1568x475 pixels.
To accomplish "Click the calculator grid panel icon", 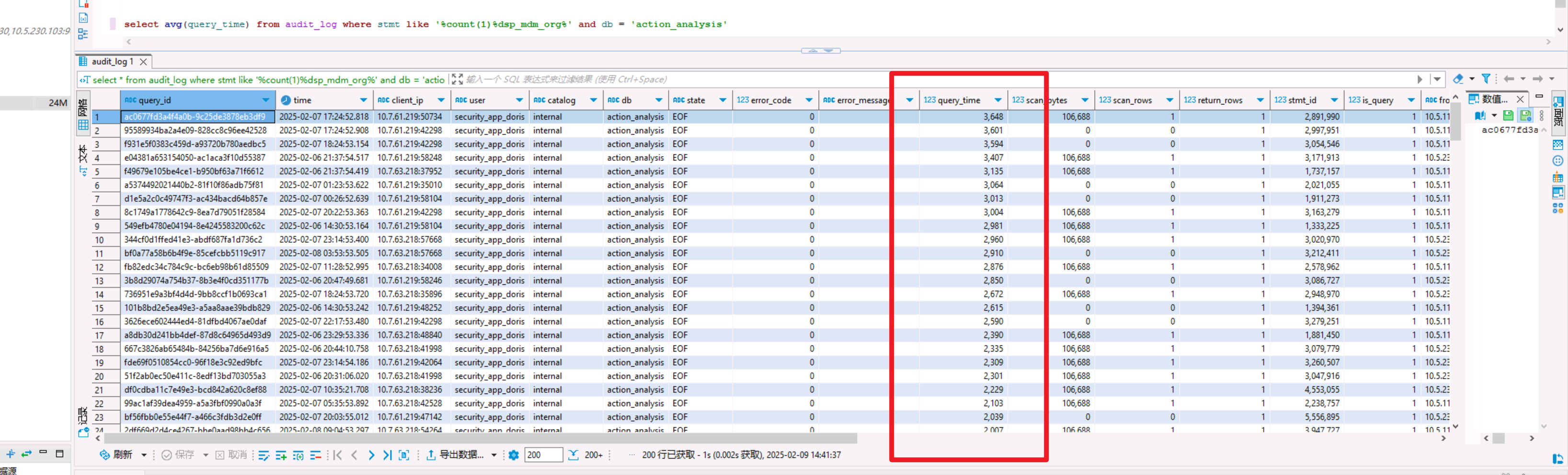I will point(1557,145).
